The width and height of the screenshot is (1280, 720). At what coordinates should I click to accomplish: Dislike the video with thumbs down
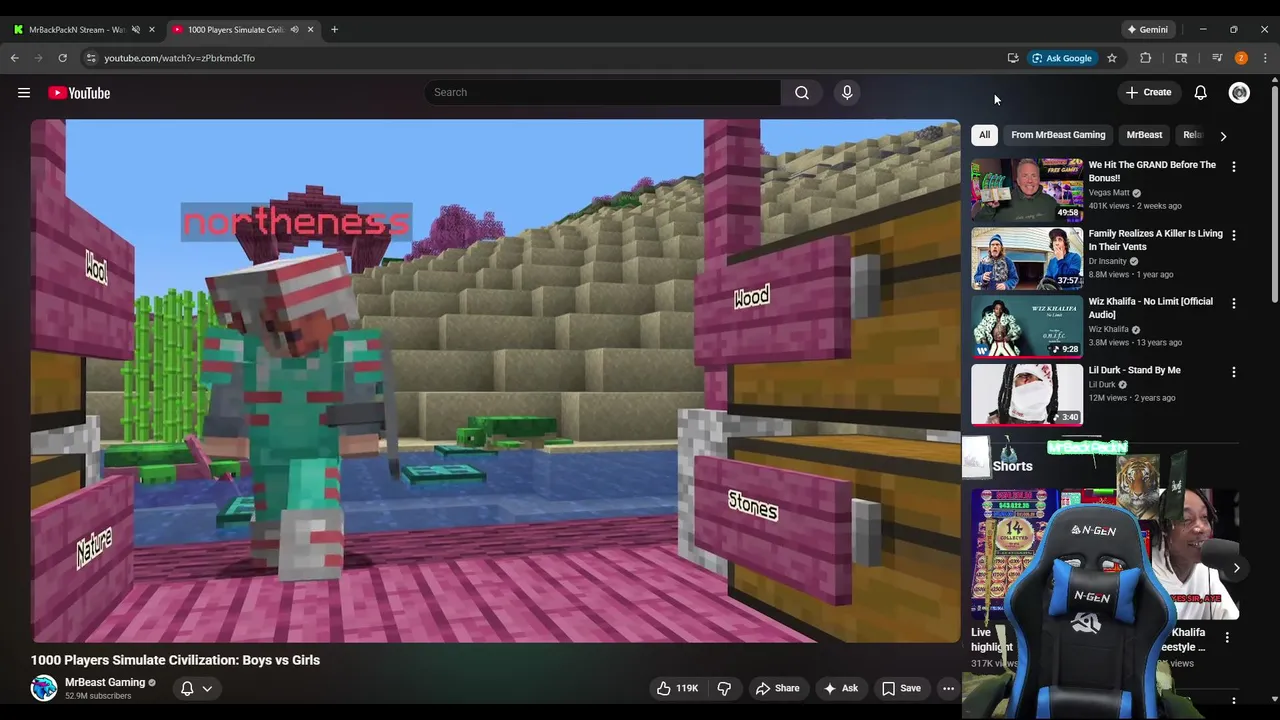click(x=724, y=688)
